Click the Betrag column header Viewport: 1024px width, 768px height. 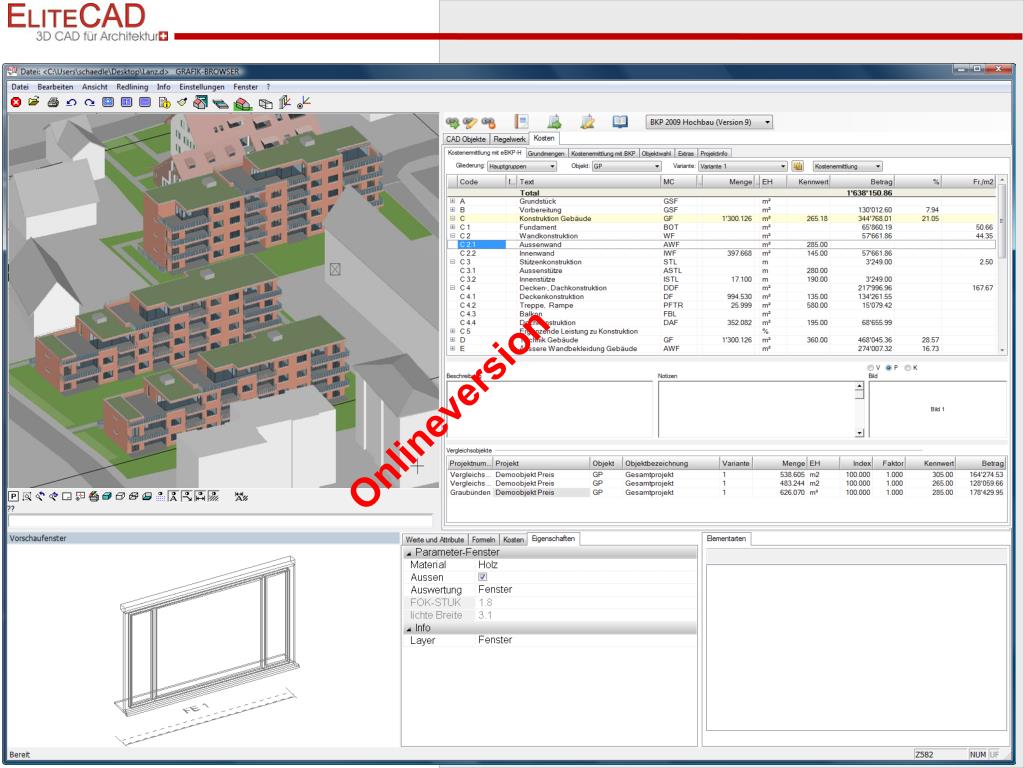(881, 182)
